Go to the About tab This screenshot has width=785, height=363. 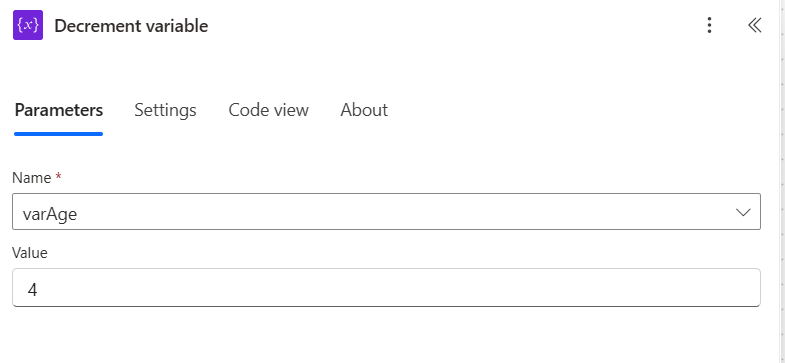(364, 110)
